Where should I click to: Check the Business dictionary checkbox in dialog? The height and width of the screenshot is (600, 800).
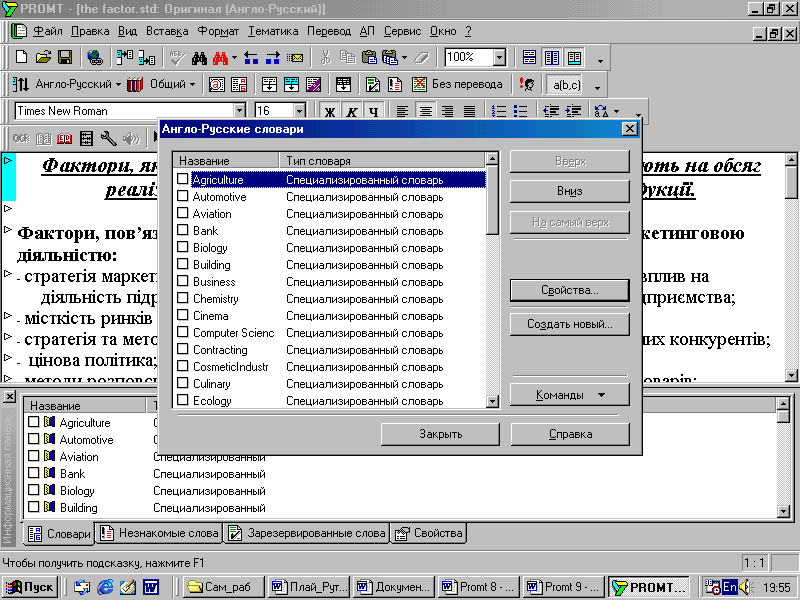(182, 281)
